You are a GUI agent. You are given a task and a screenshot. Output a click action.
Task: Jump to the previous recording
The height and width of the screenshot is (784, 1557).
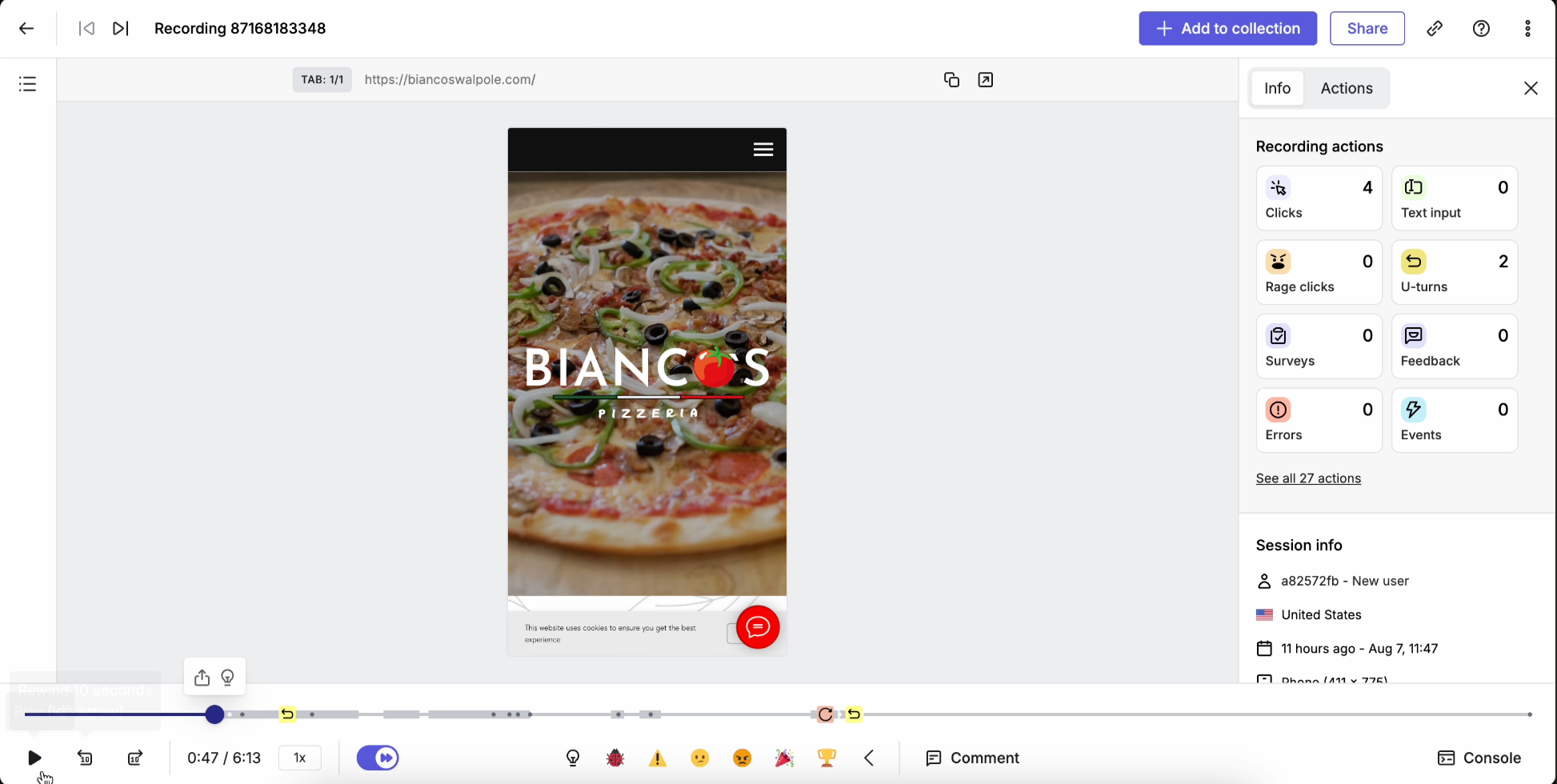click(x=86, y=29)
